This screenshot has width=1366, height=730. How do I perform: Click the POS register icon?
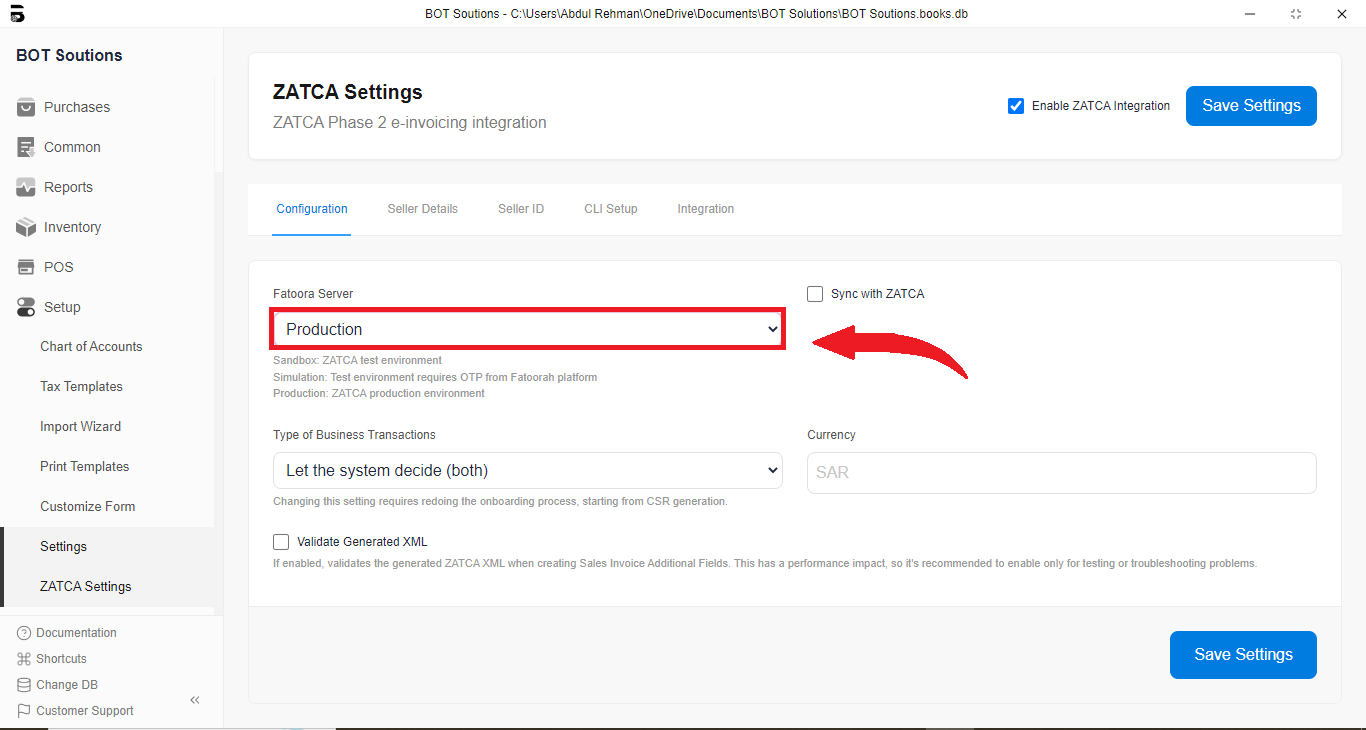tap(26, 267)
